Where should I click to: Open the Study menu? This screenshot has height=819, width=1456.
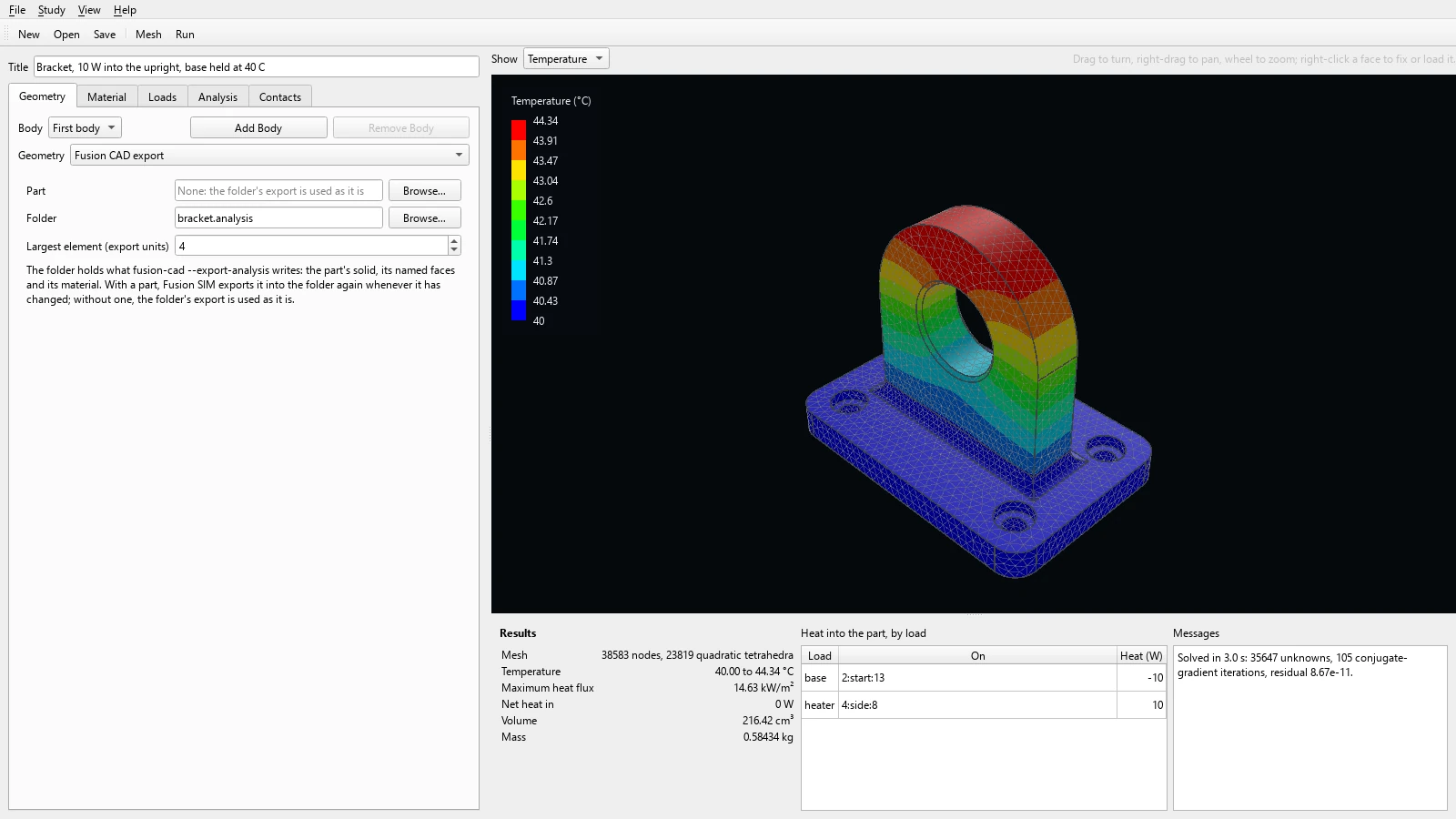tap(51, 10)
